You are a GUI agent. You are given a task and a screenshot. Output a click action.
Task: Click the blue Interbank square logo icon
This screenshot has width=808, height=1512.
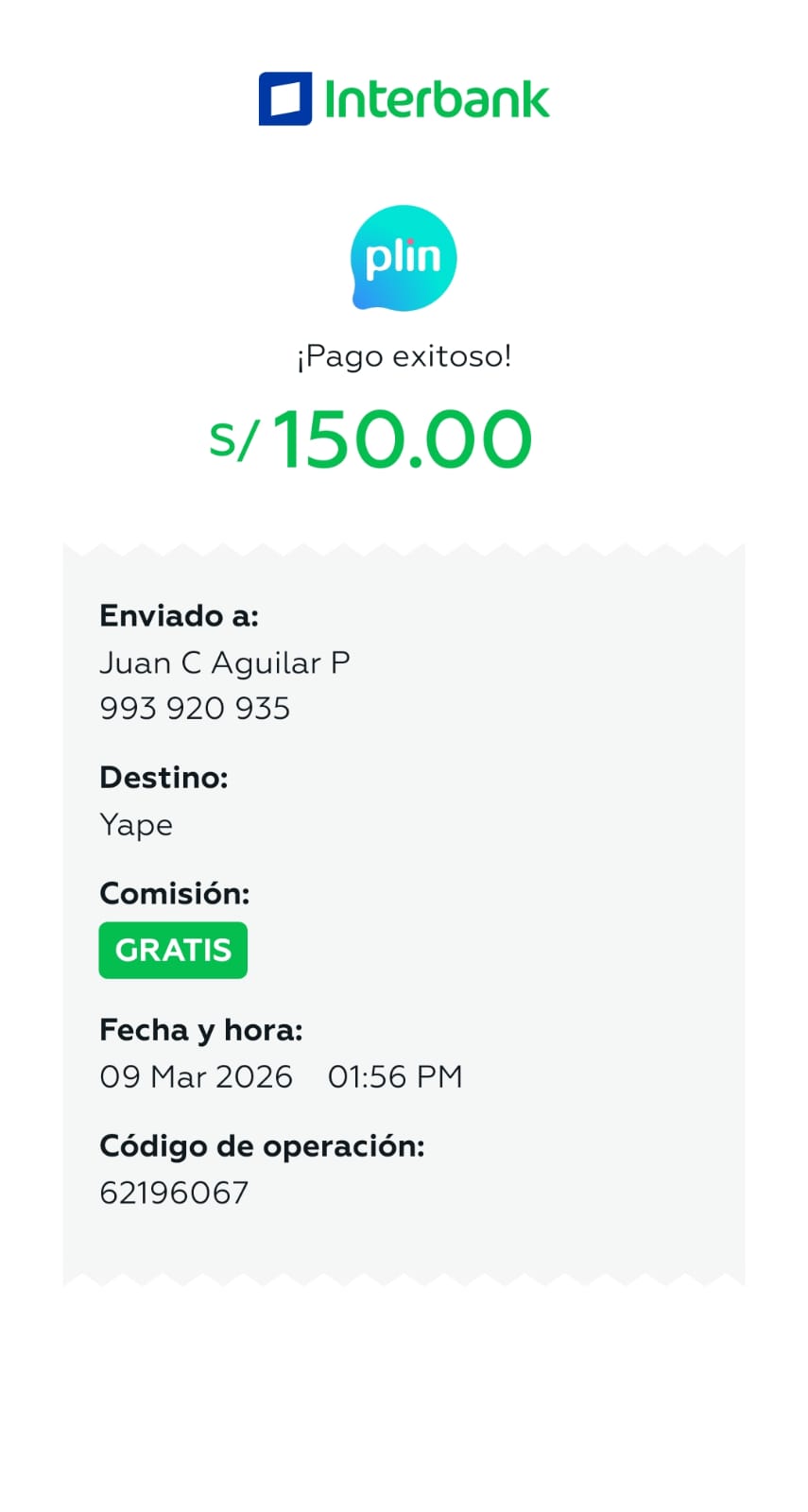[284, 99]
